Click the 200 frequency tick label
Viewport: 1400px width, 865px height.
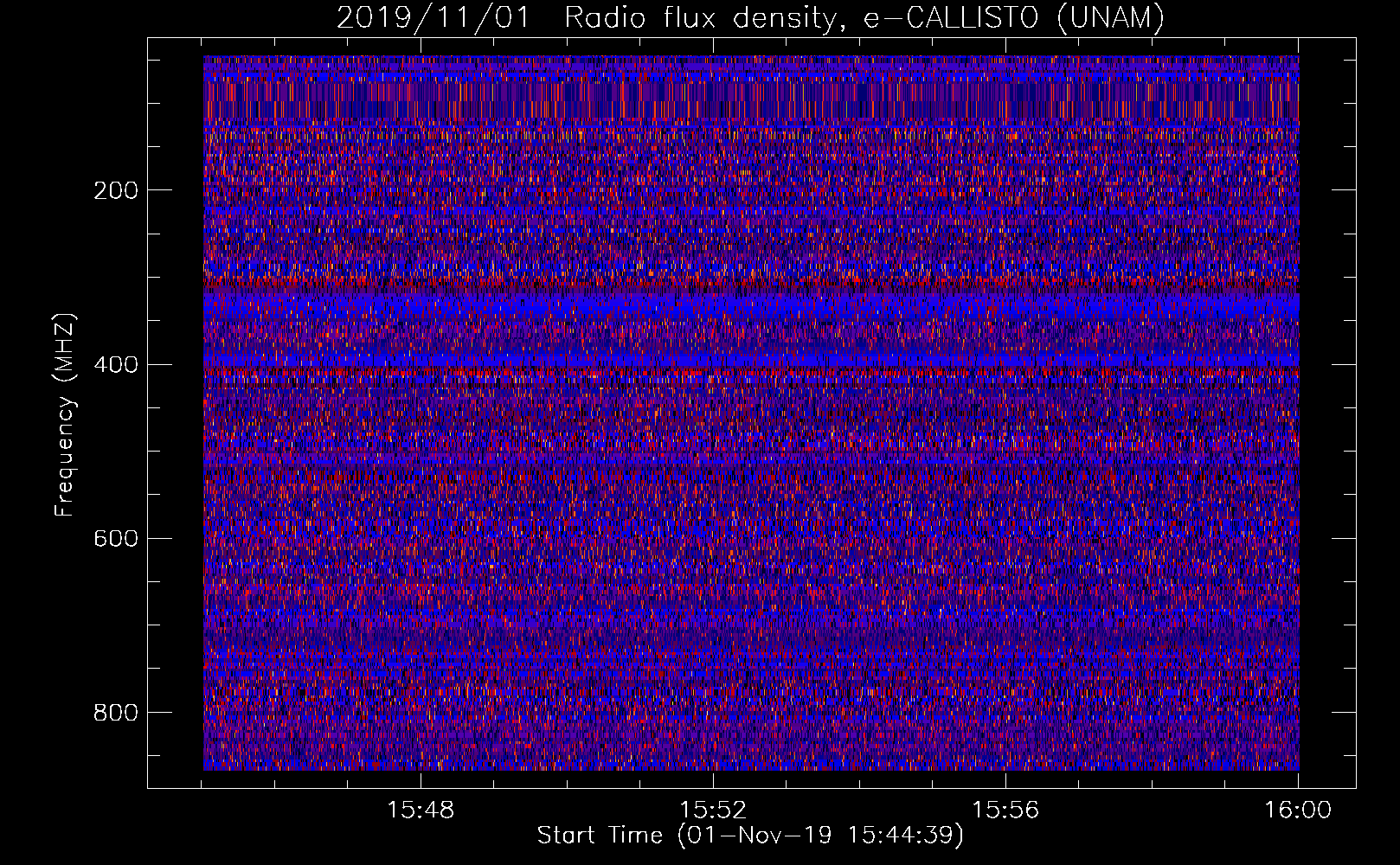coord(116,190)
